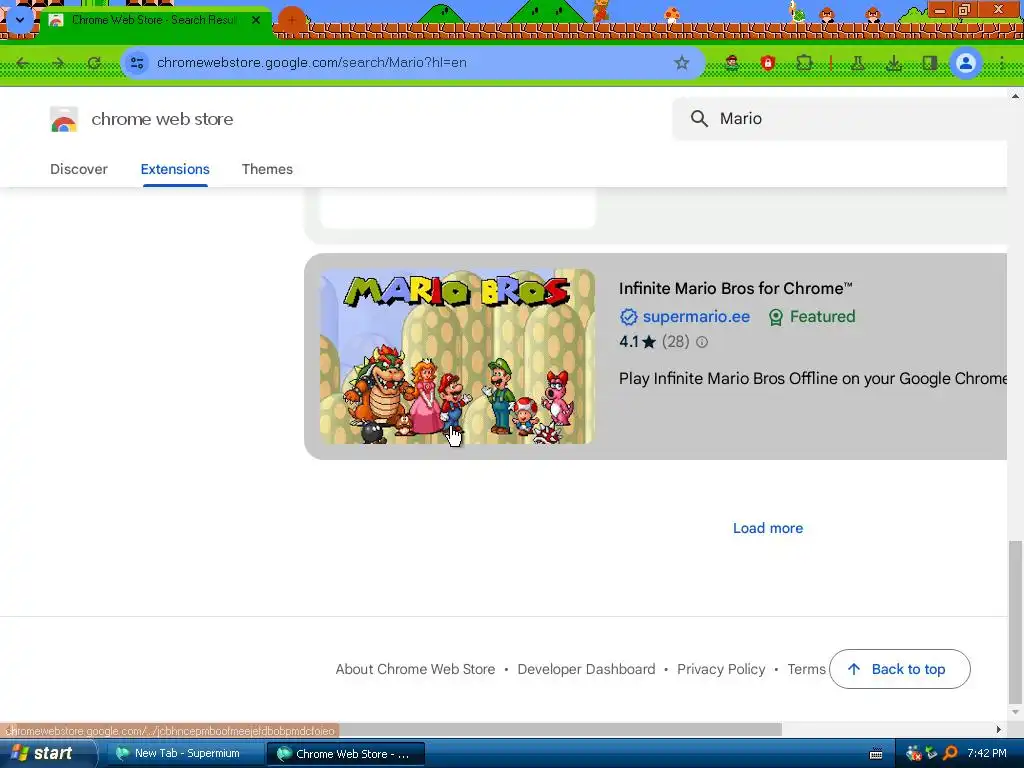1024x768 pixels.
Task: Switch to New Tab - Supermium taskbar window
Action: [185, 754]
